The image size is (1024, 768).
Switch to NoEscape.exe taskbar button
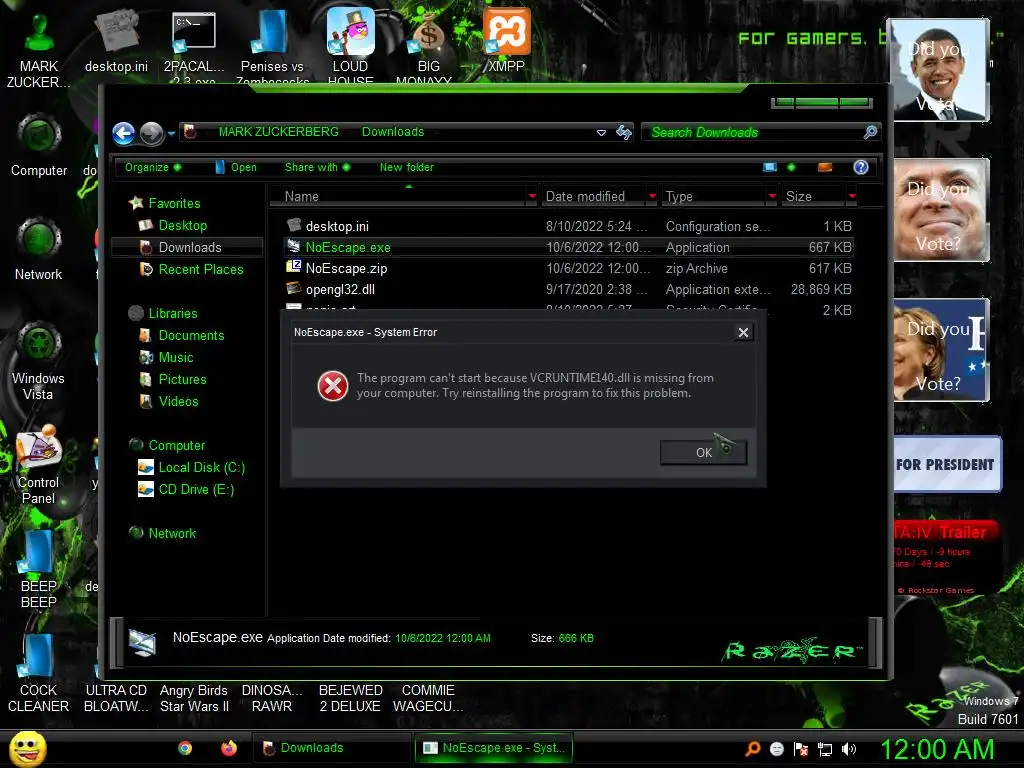494,748
